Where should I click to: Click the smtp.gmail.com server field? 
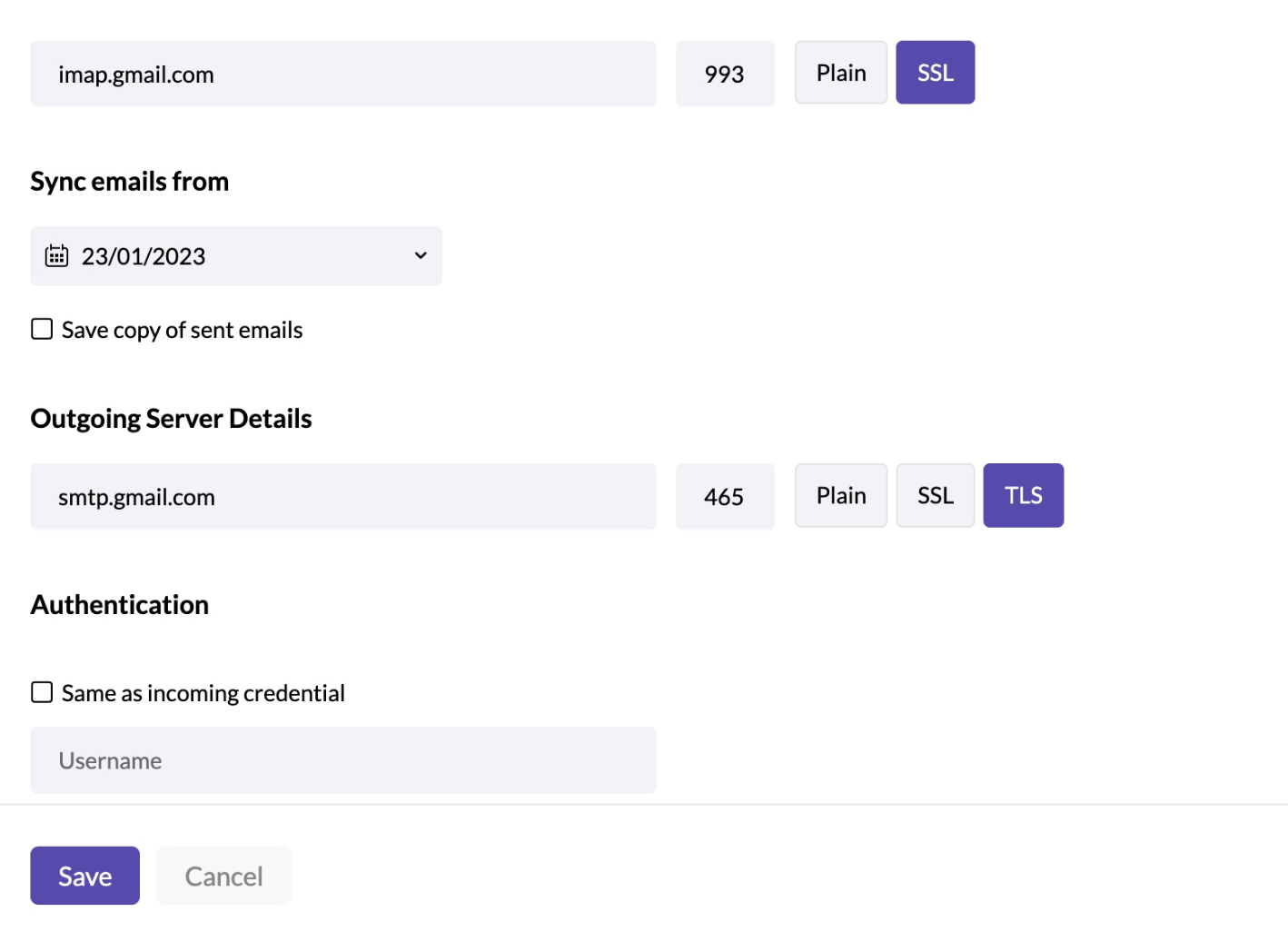tap(343, 496)
